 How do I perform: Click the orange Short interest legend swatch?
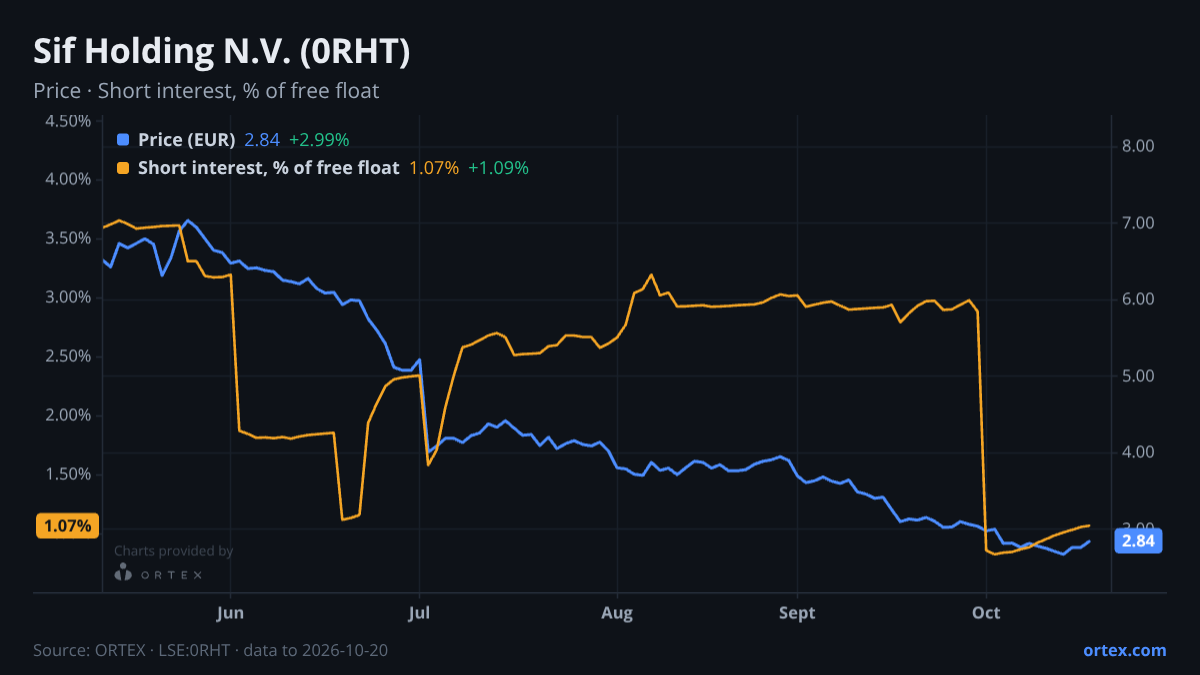click(x=123, y=168)
